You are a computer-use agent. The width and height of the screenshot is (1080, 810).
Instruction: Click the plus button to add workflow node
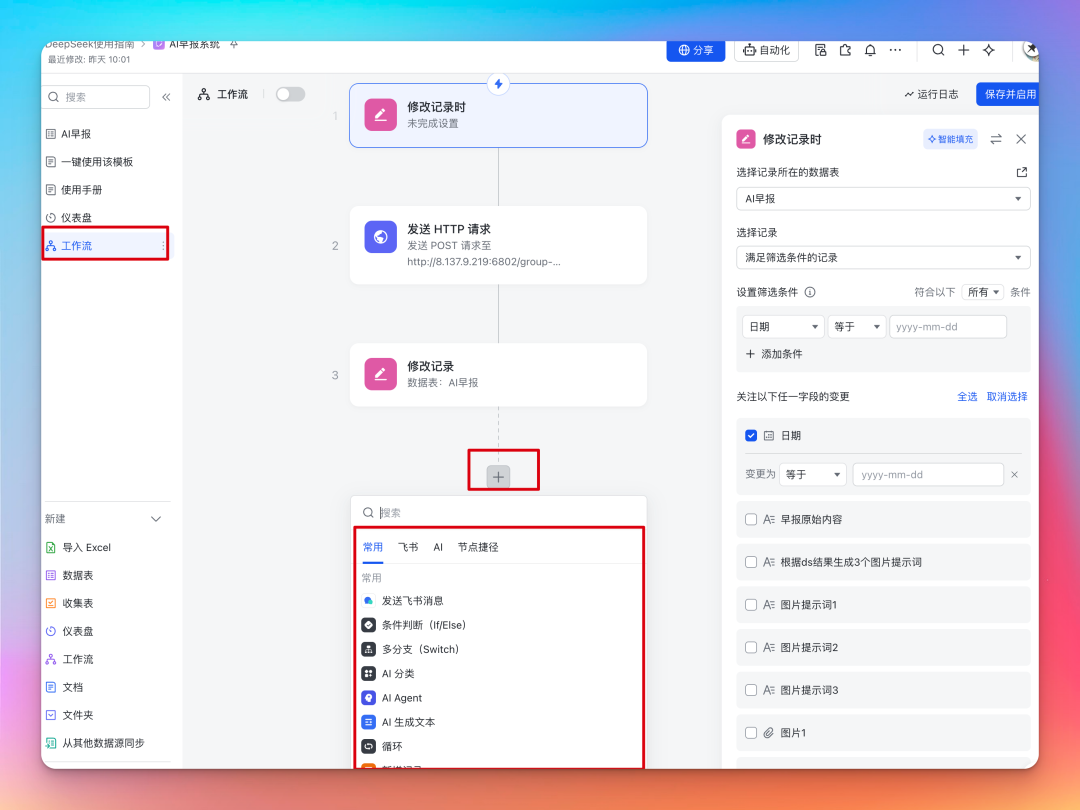pyautogui.click(x=498, y=477)
